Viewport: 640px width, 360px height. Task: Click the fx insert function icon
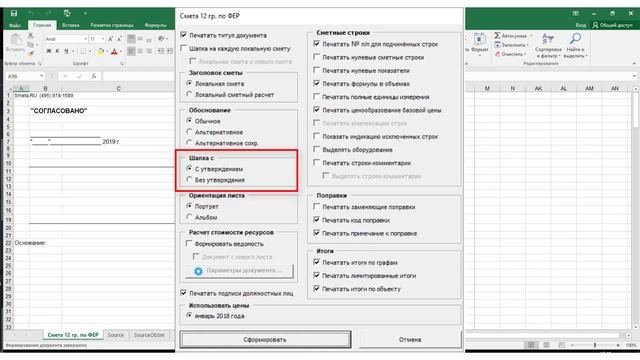pyautogui.click(x=93, y=76)
